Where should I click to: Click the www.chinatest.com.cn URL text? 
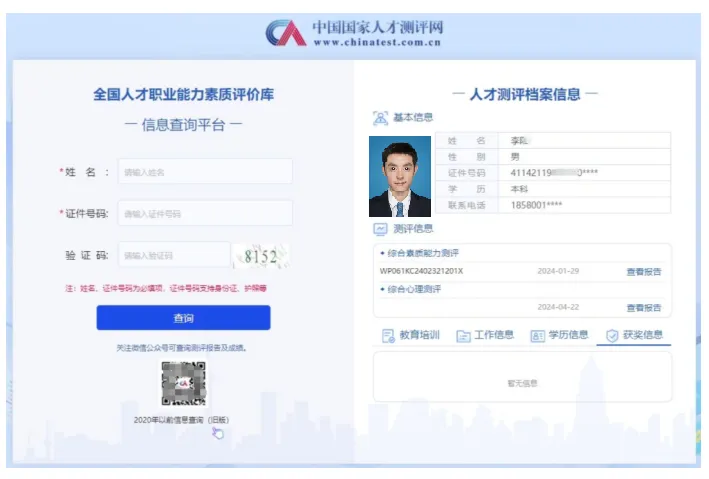pos(377,43)
